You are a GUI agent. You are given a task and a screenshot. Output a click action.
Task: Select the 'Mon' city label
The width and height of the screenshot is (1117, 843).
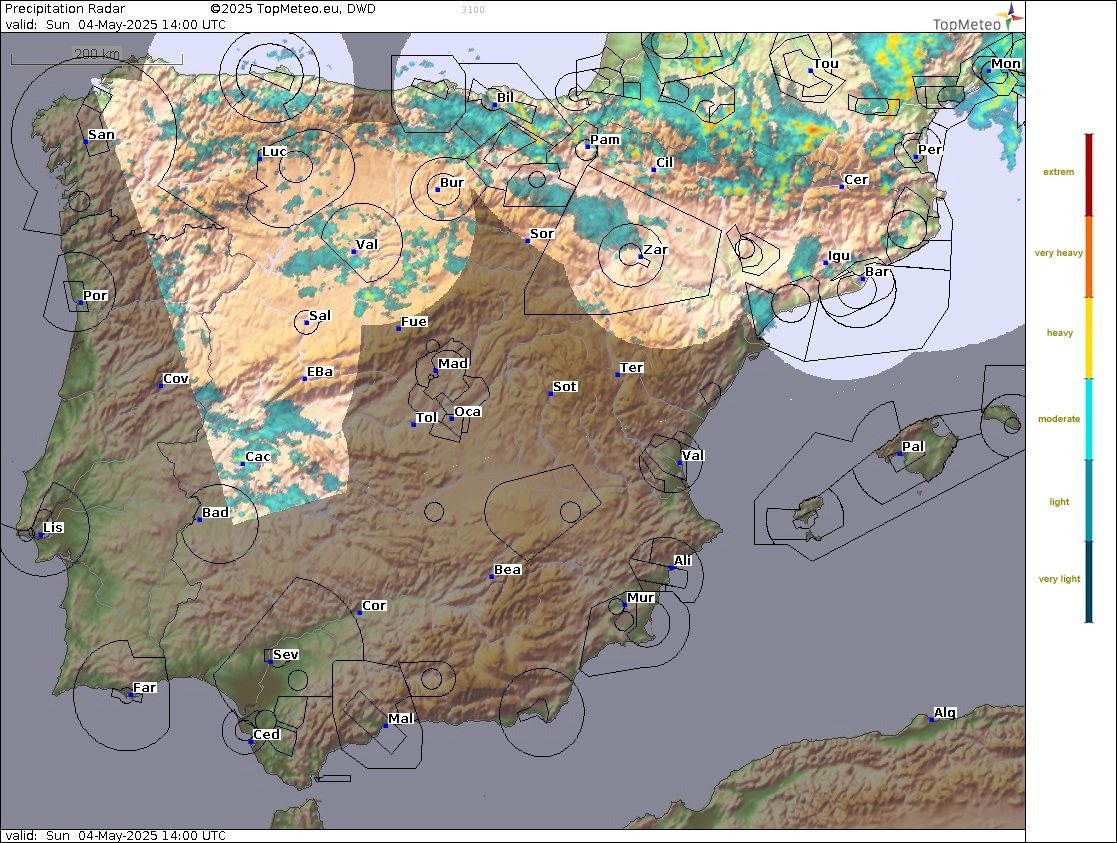(1006, 64)
